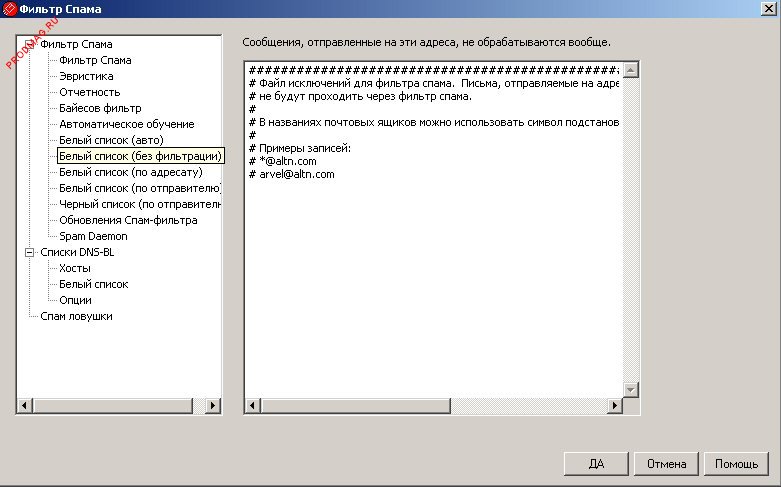This screenshot has height=487, width=781.
Task: Open the Spam Daemon page
Action: pyautogui.click(x=93, y=236)
